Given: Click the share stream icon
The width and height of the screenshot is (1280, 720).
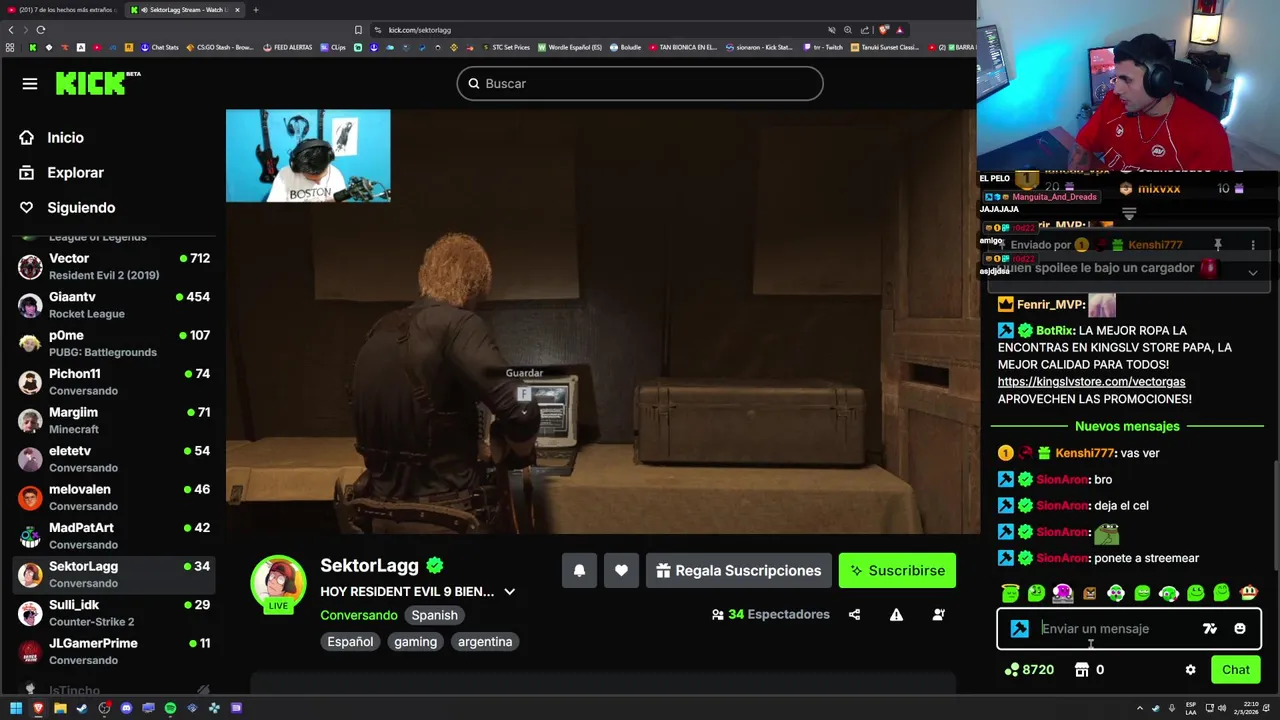Looking at the screenshot, I should [x=854, y=615].
